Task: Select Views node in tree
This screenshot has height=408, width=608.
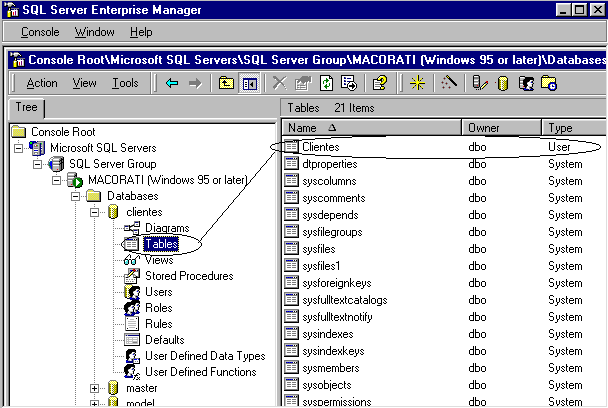Action: click(159, 260)
